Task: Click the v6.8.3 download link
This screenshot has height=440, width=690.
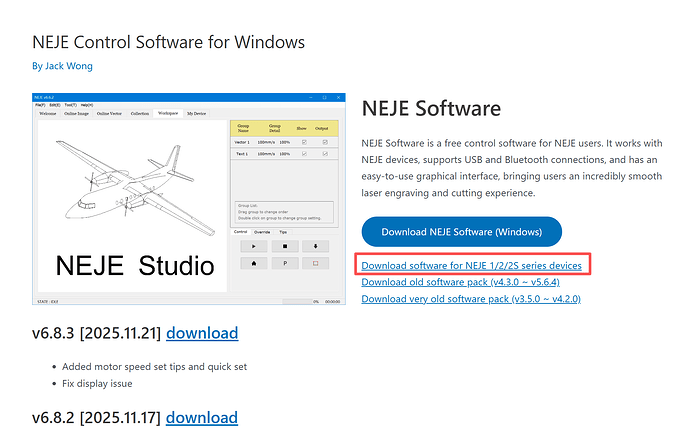Action: coord(202,333)
